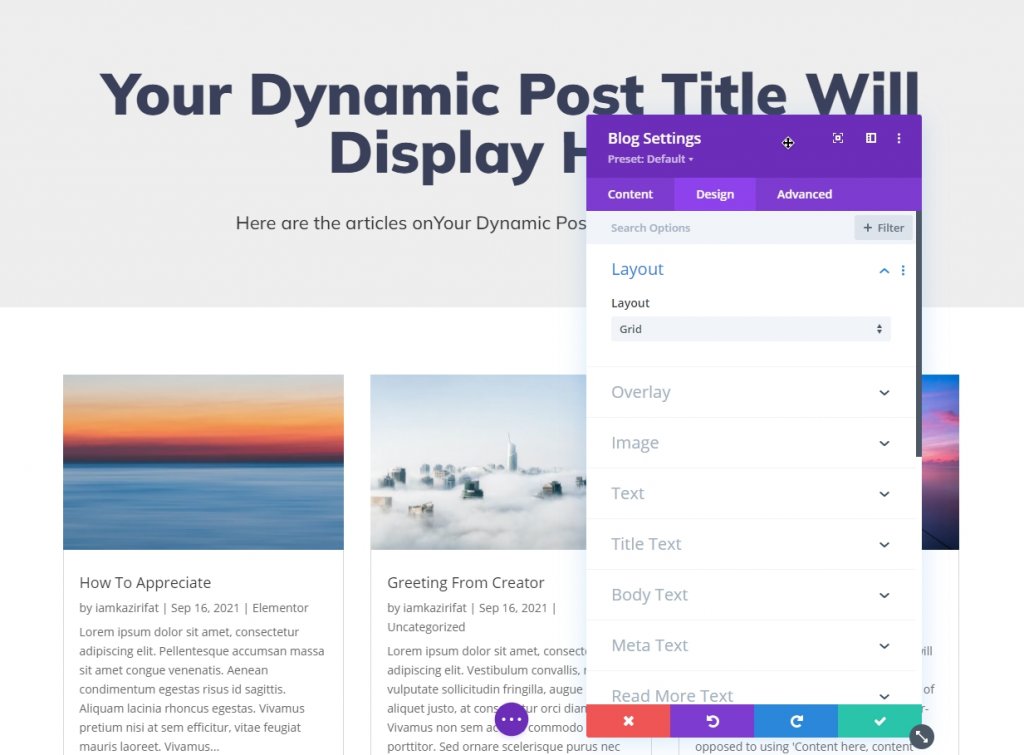Open Layout section options menu

[x=903, y=270]
